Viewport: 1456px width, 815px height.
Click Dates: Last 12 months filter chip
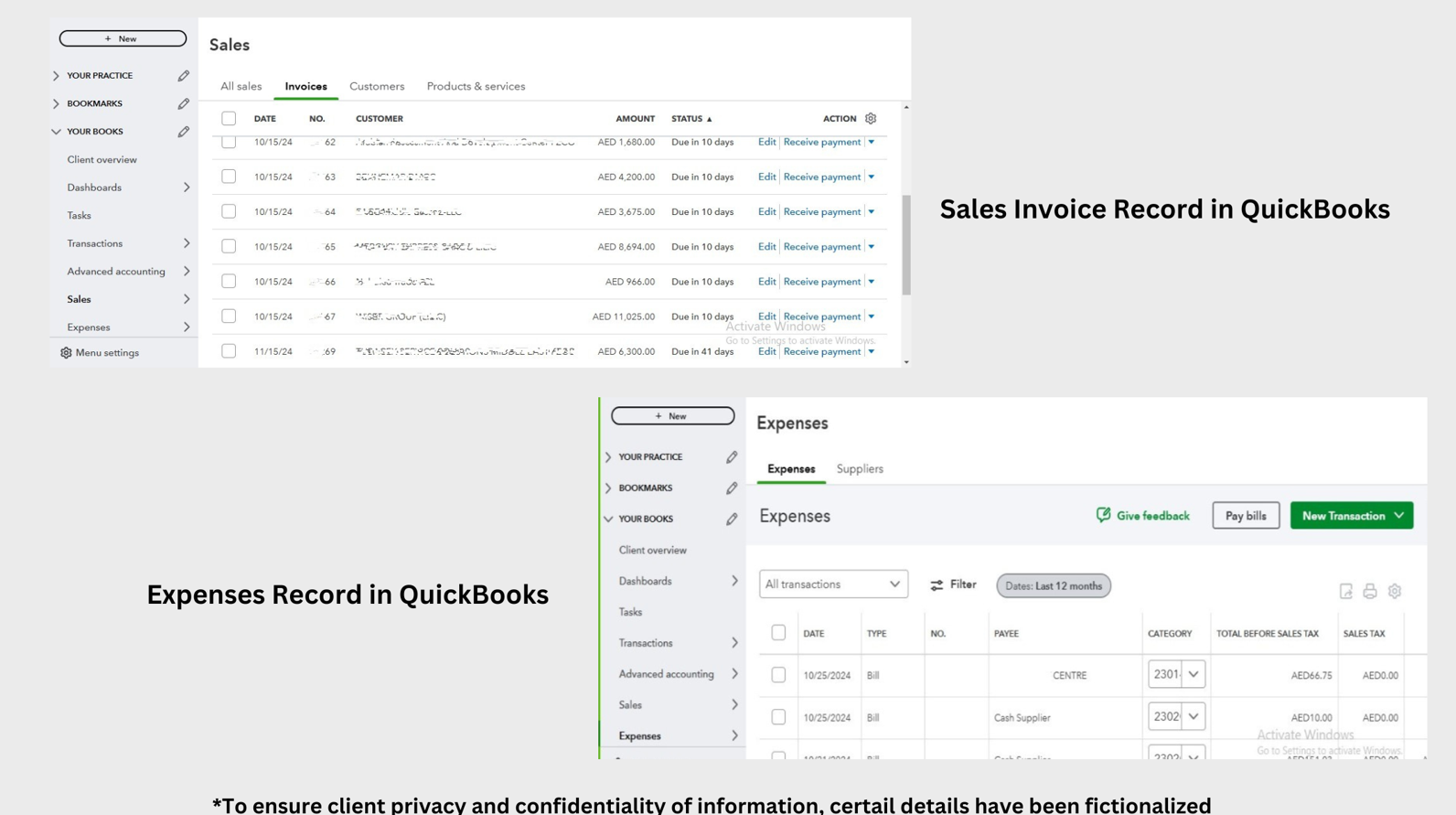point(1054,585)
